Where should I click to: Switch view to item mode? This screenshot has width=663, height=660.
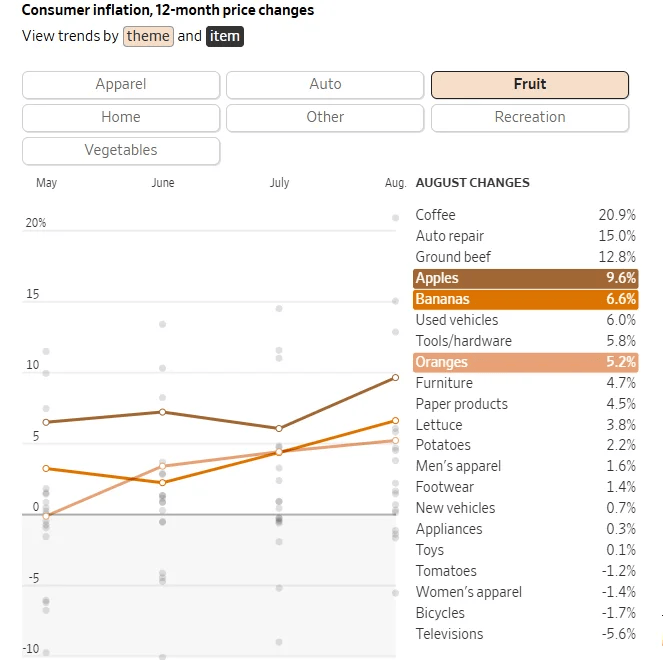(x=224, y=37)
